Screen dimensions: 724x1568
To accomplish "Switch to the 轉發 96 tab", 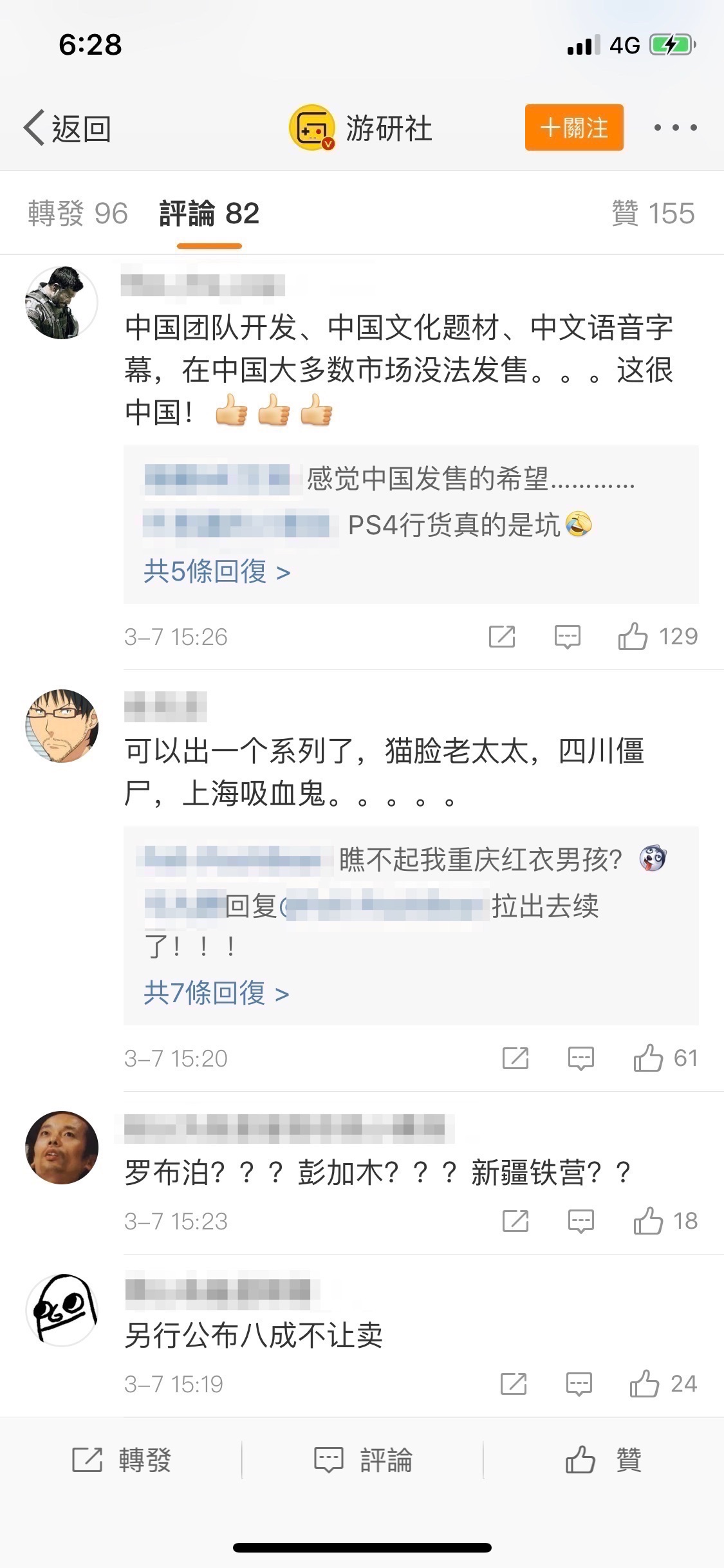I will click(x=78, y=214).
